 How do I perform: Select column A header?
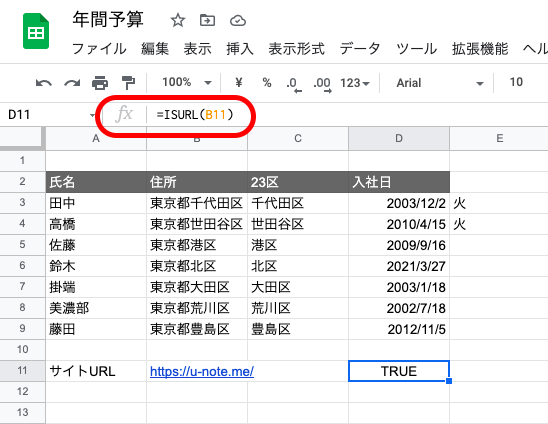[96, 138]
